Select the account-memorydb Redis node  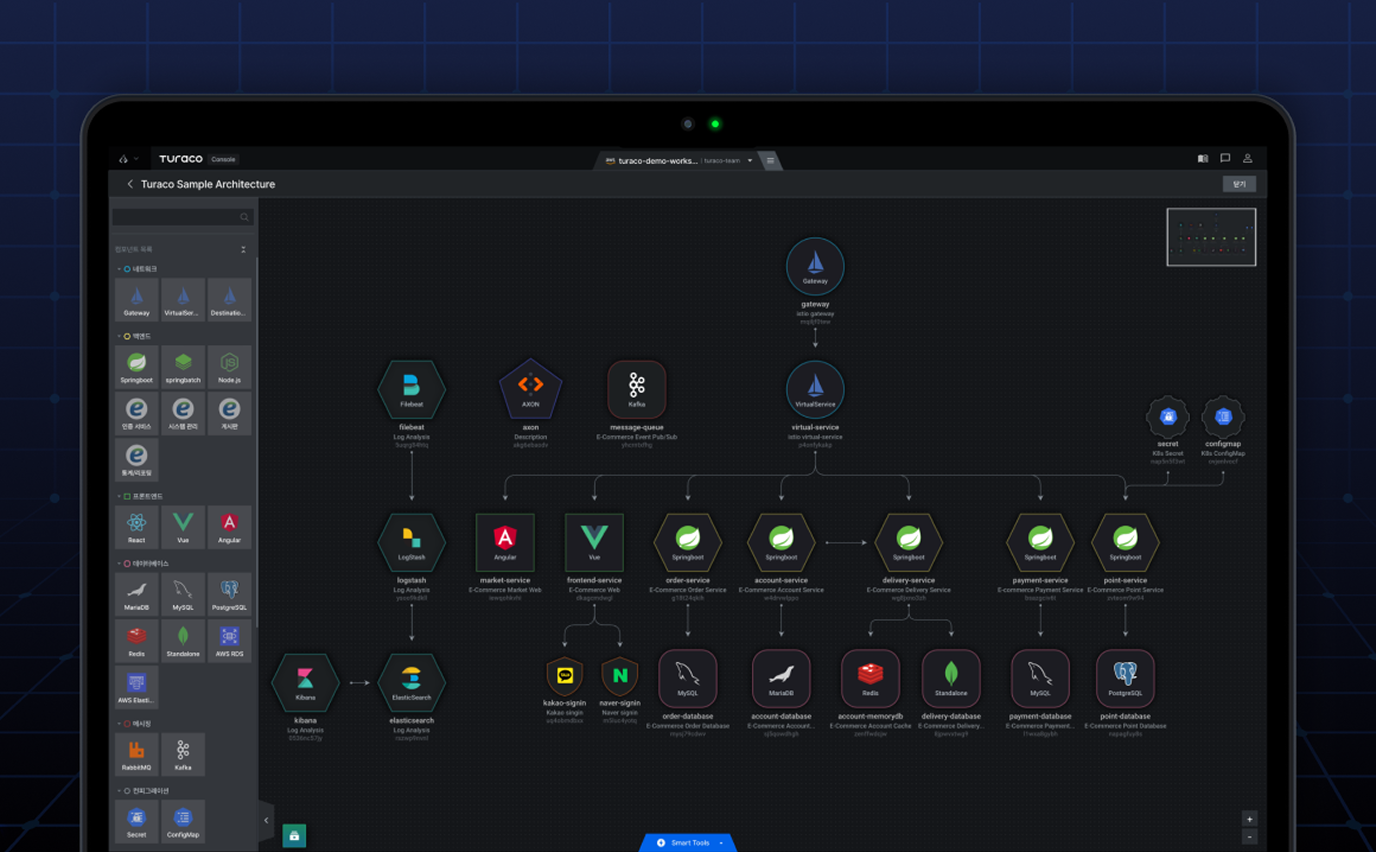tap(870, 678)
